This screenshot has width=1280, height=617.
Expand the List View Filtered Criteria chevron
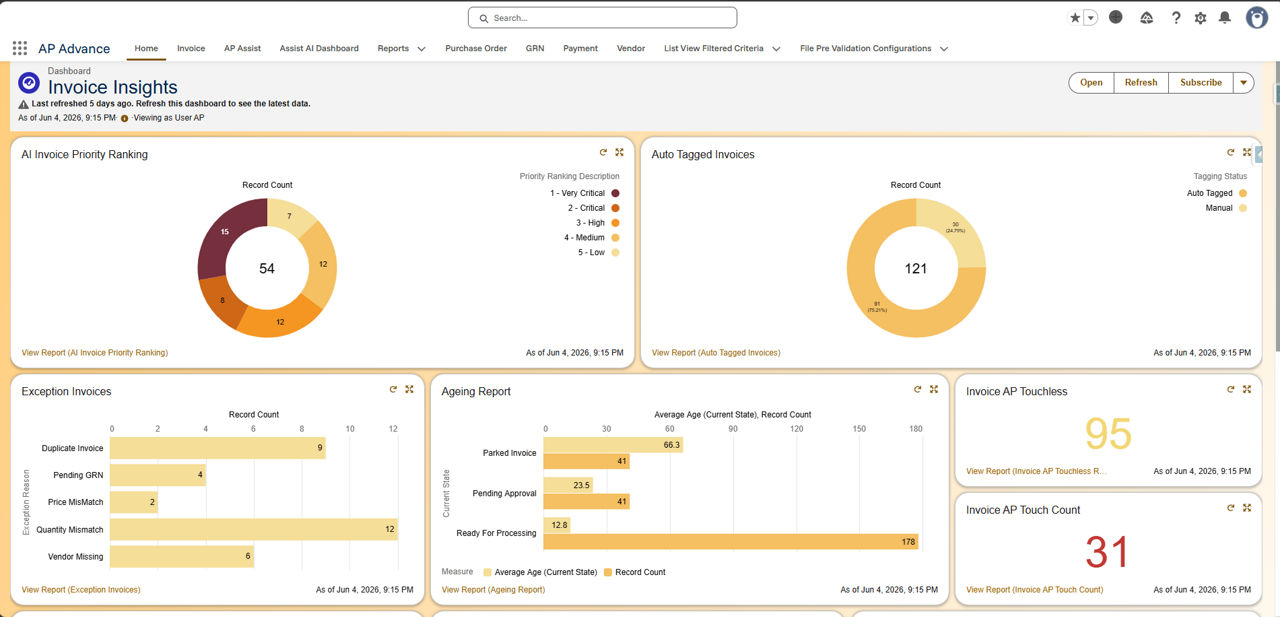pyautogui.click(x=775, y=48)
